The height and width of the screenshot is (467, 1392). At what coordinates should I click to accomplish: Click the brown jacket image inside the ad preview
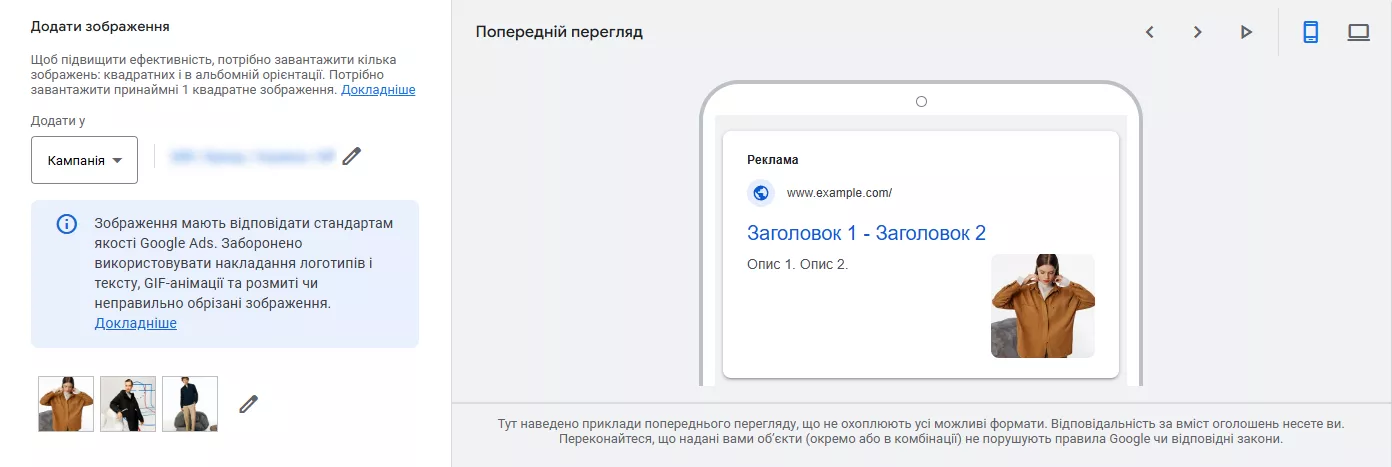[1042, 306]
